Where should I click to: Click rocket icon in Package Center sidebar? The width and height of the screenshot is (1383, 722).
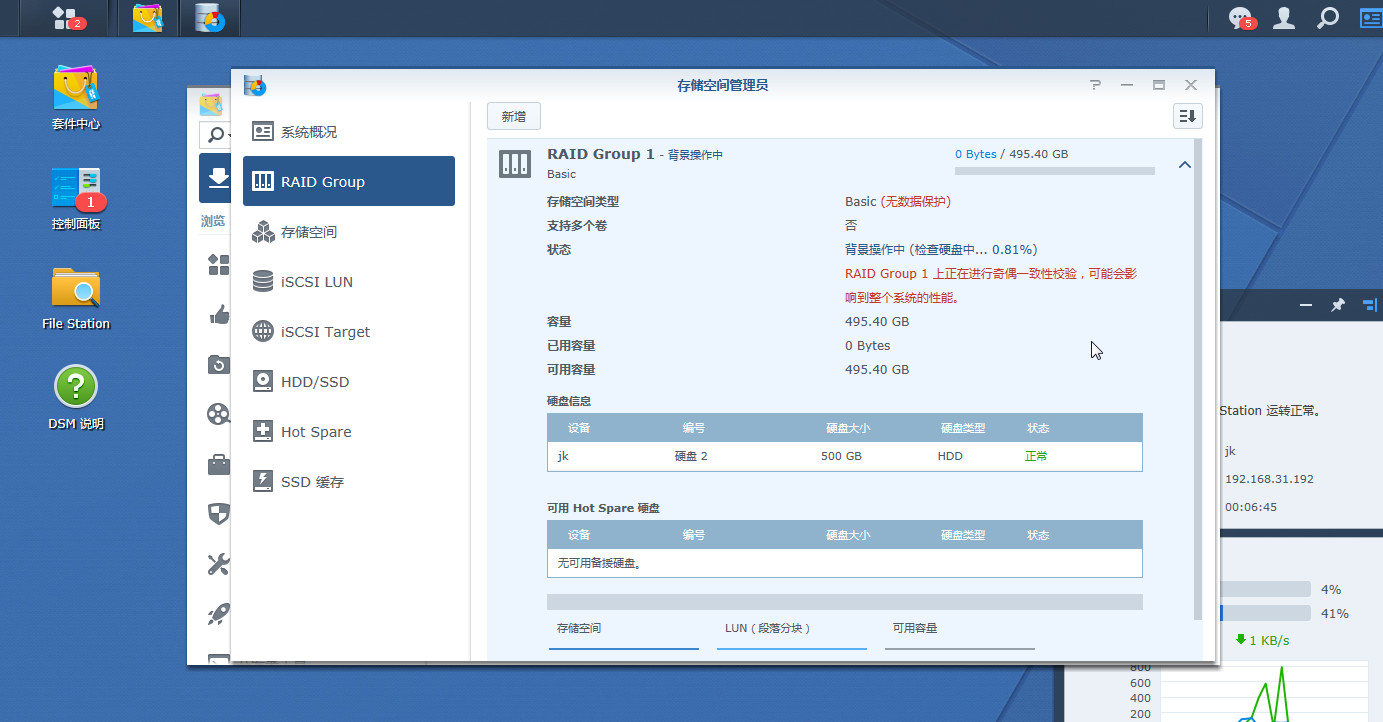[x=219, y=613]
